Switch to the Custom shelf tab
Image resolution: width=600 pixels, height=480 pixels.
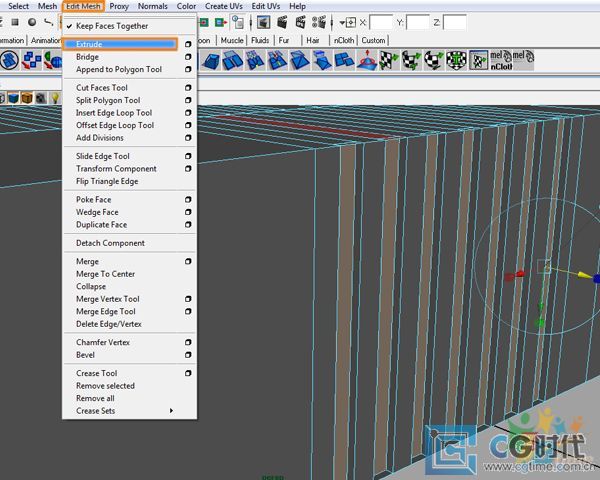point(373,41)
